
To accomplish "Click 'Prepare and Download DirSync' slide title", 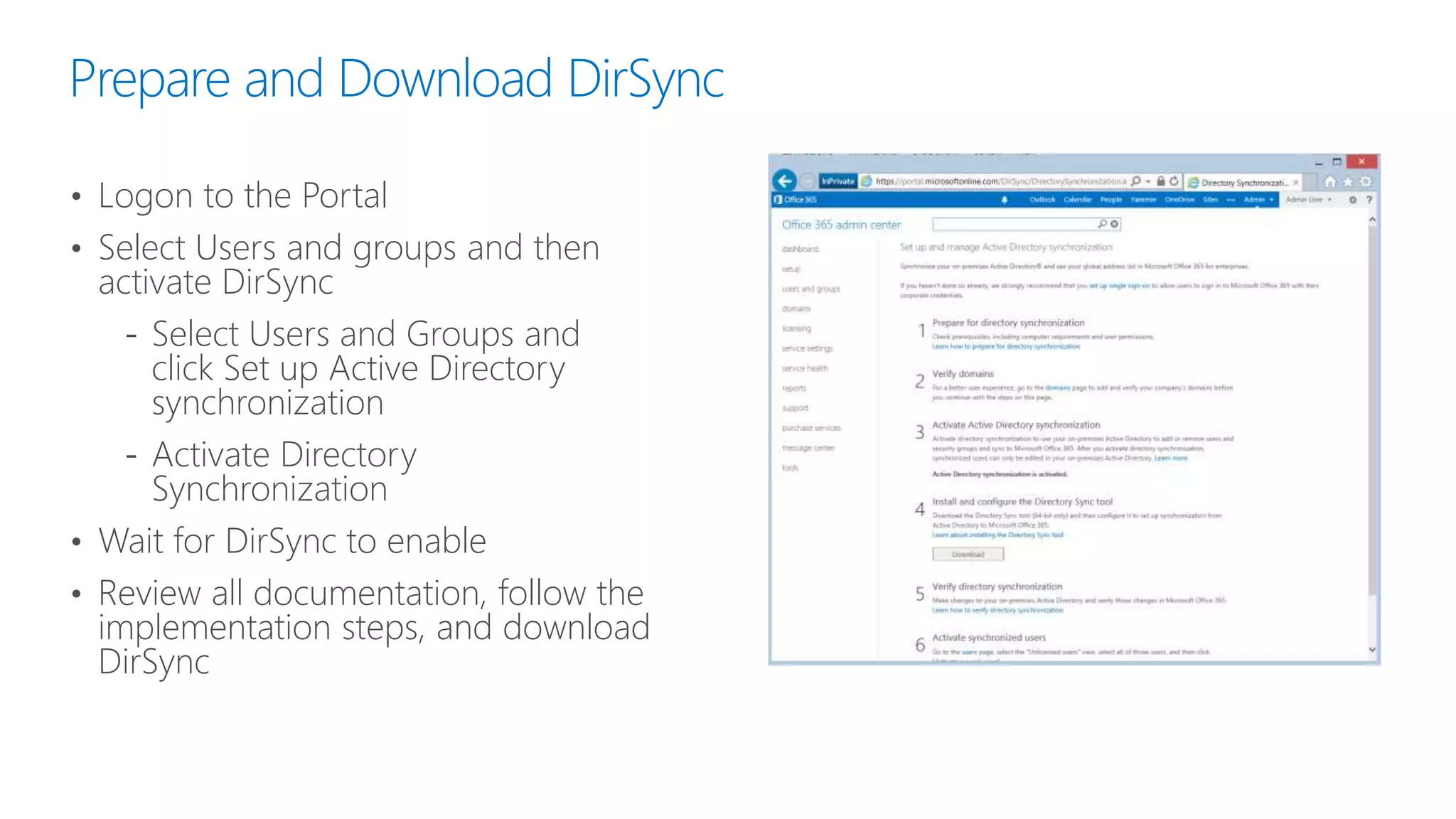I will coord(397,80).
